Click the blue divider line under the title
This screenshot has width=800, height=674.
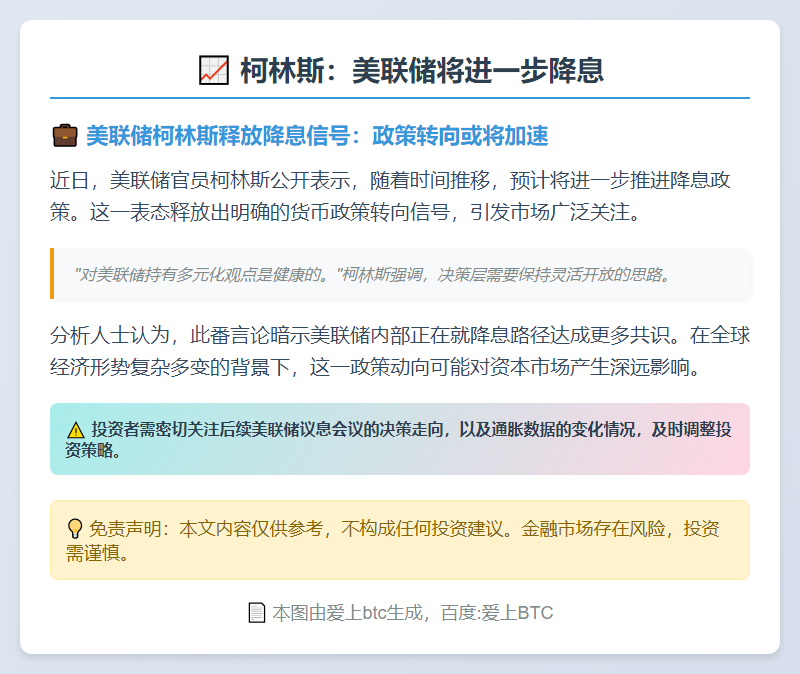400,97
